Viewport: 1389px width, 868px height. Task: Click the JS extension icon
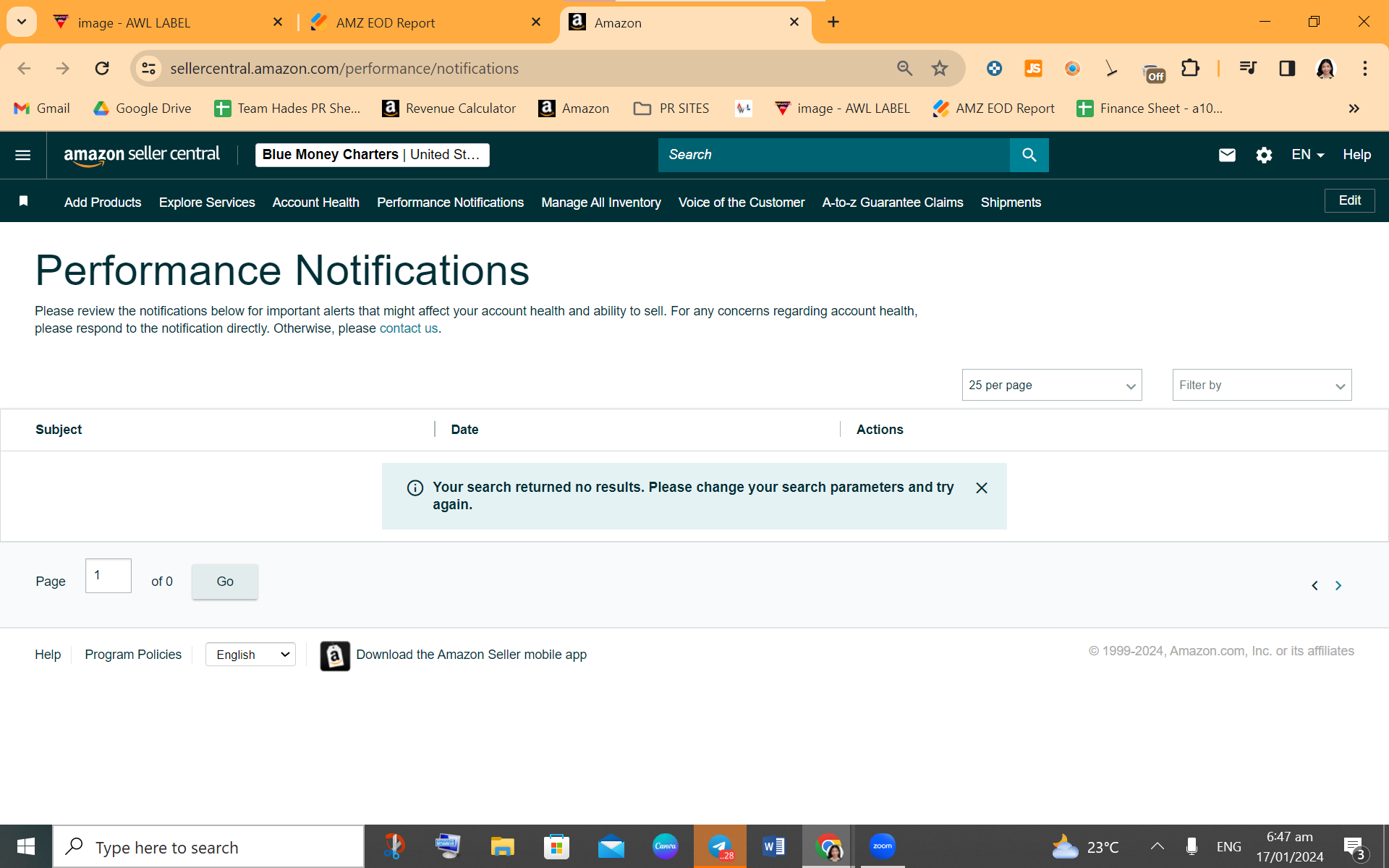point(1033,68)
